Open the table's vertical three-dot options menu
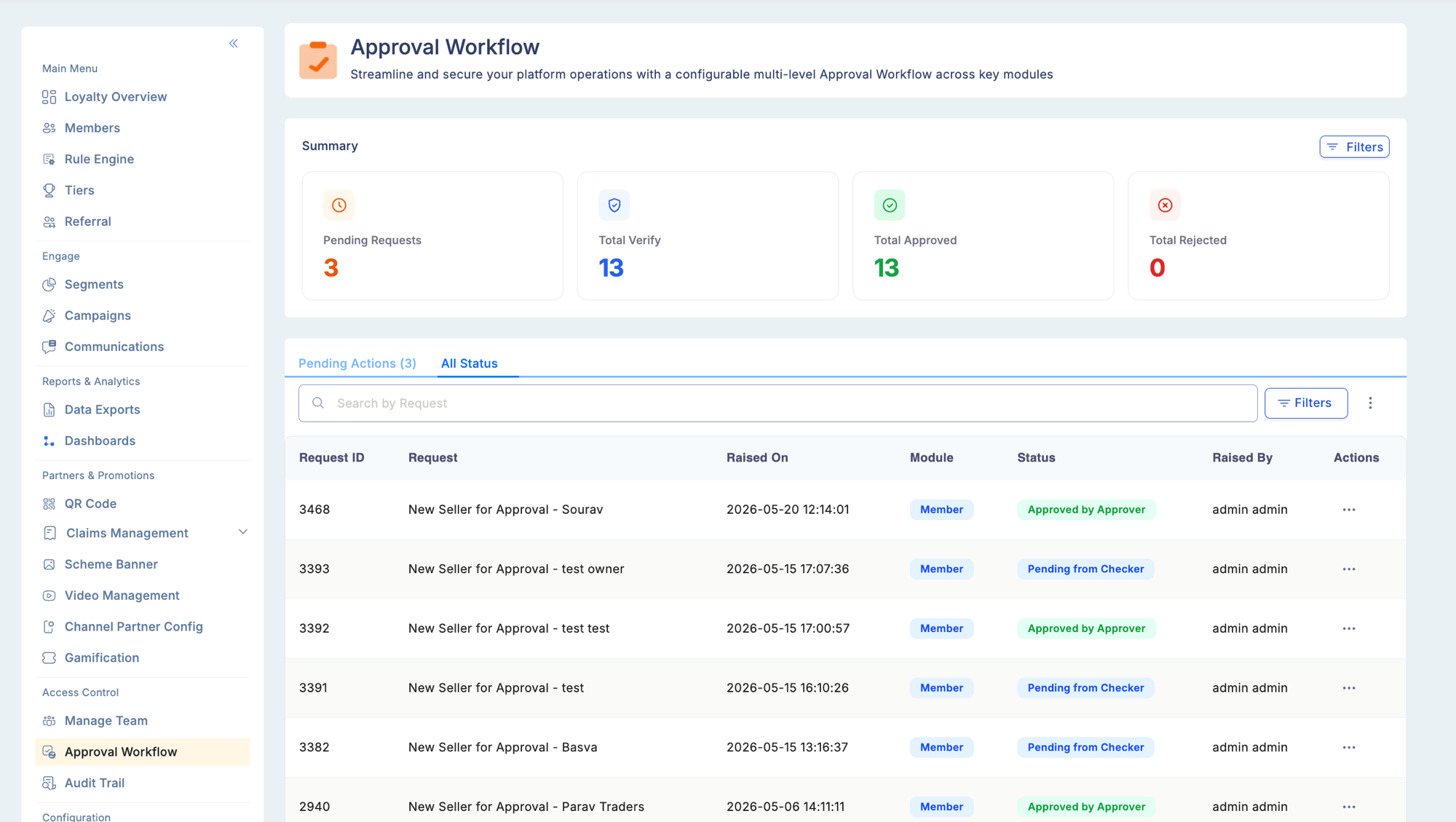The image size is (1456, 822). (1370, 403)
